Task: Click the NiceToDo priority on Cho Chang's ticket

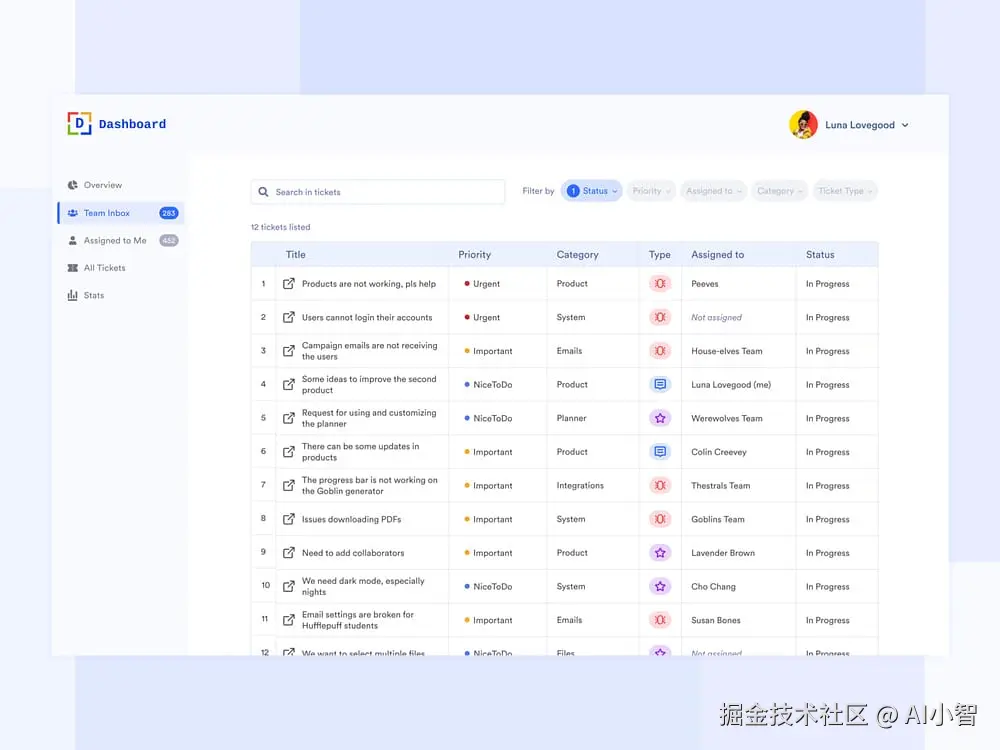Action: (x=488, y=586)
